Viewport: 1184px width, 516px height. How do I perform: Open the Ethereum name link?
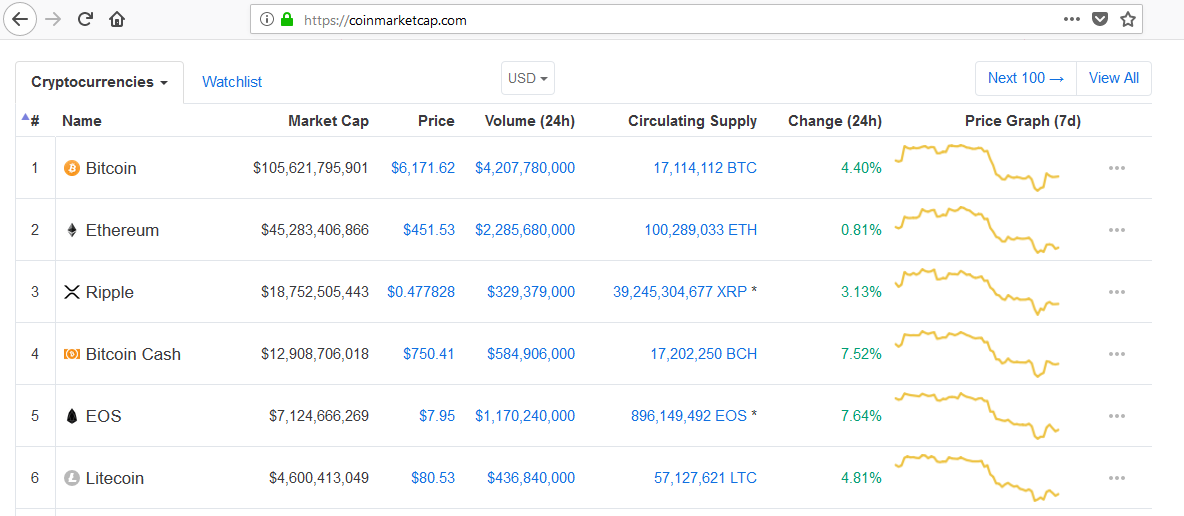click(x=122, y=230)
